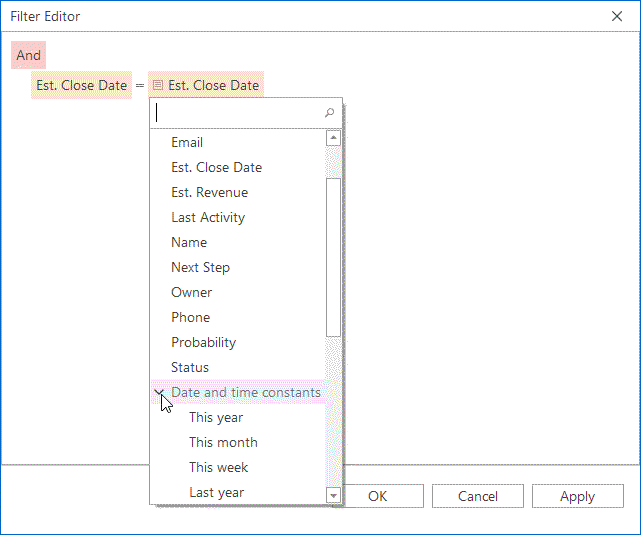Focus the search box in popup
The height and width of the screenshot is (535, 641).
[239, 113]
